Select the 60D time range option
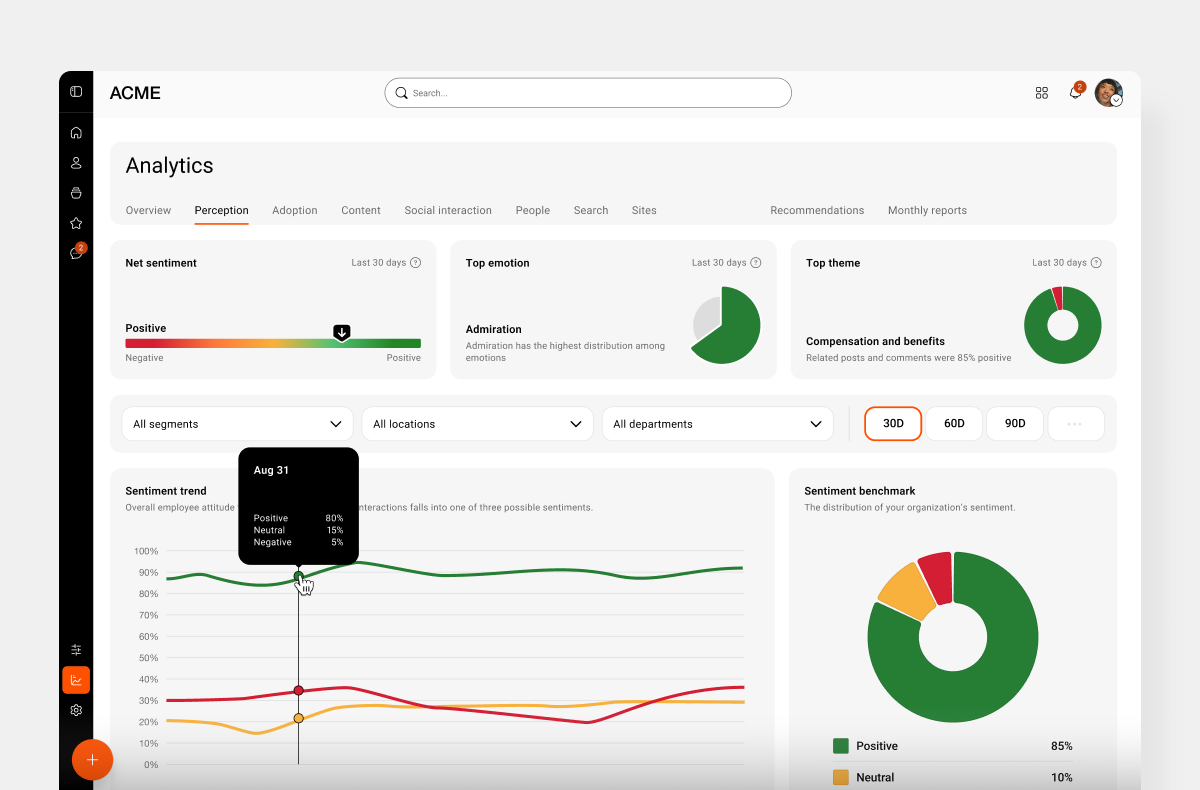Image resolution: width=1200 pixels, height=790 pixels. [x=953, y=423]
